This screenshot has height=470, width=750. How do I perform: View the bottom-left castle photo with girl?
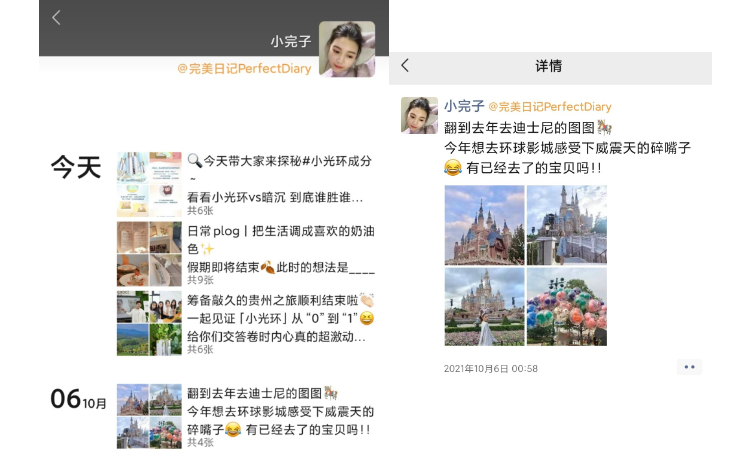(484, 306)
